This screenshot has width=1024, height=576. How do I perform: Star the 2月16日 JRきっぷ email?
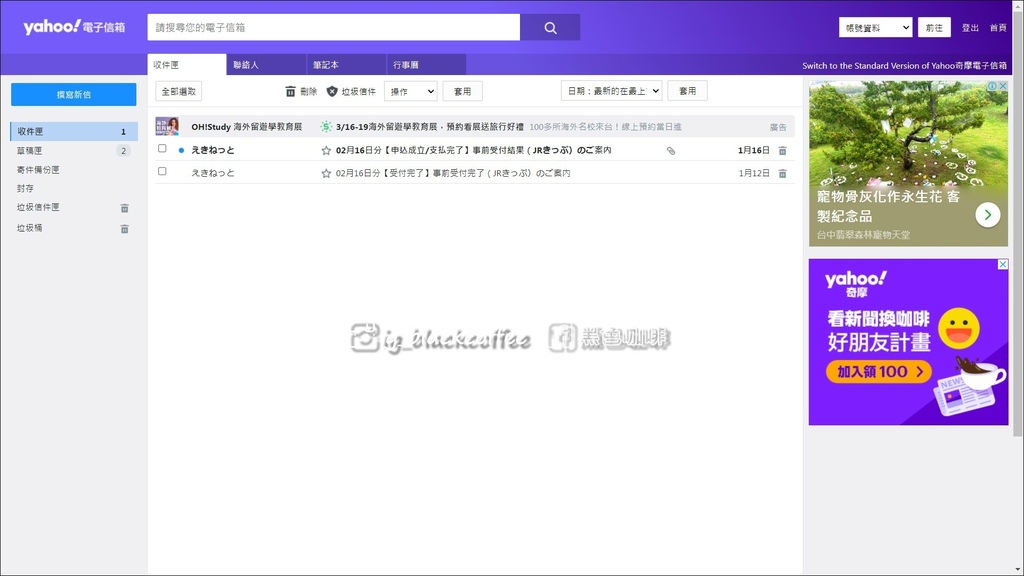point(323,149)
